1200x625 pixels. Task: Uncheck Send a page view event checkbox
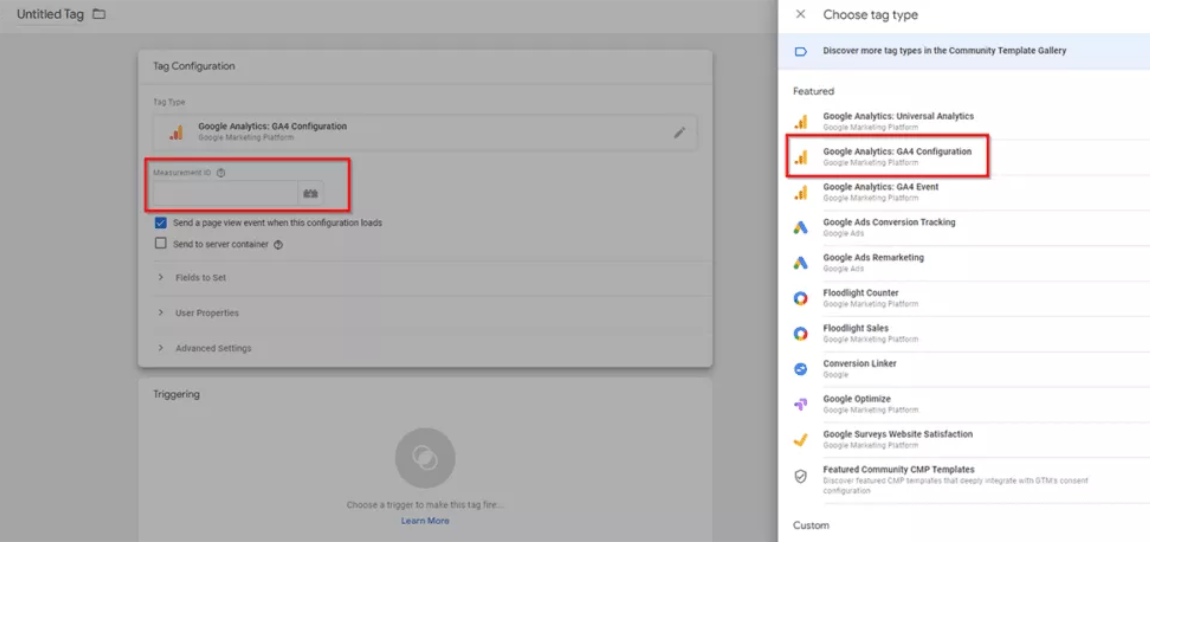point(160,223)
